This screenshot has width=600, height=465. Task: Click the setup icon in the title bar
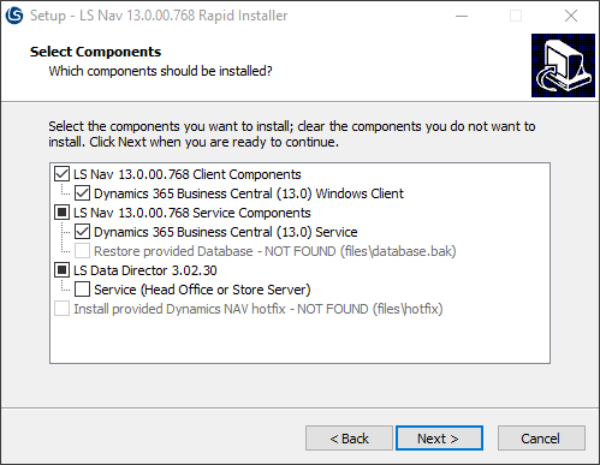tap(15, 15)
